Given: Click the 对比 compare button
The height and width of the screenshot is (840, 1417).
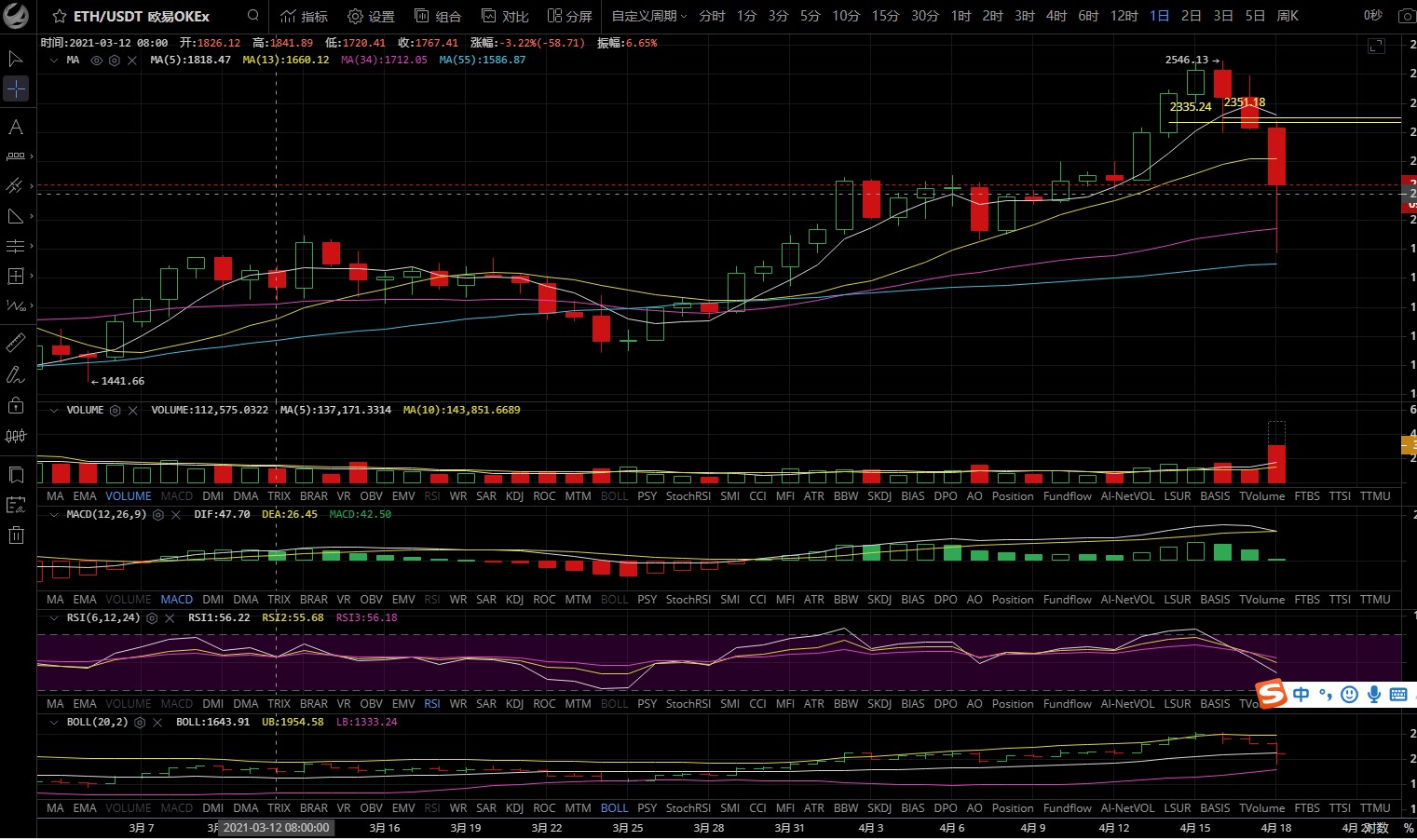Looking at the screenshot, I should click(505, 16).
